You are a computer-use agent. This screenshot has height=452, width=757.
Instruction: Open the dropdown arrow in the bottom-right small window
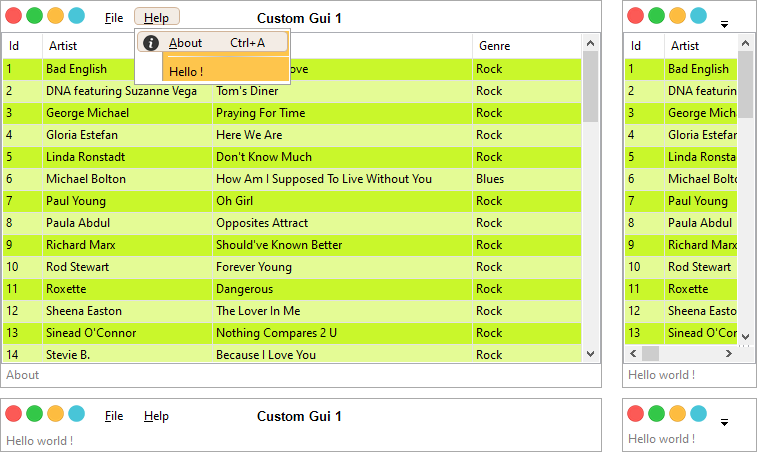pyautogui.click(x=724, y=422)
